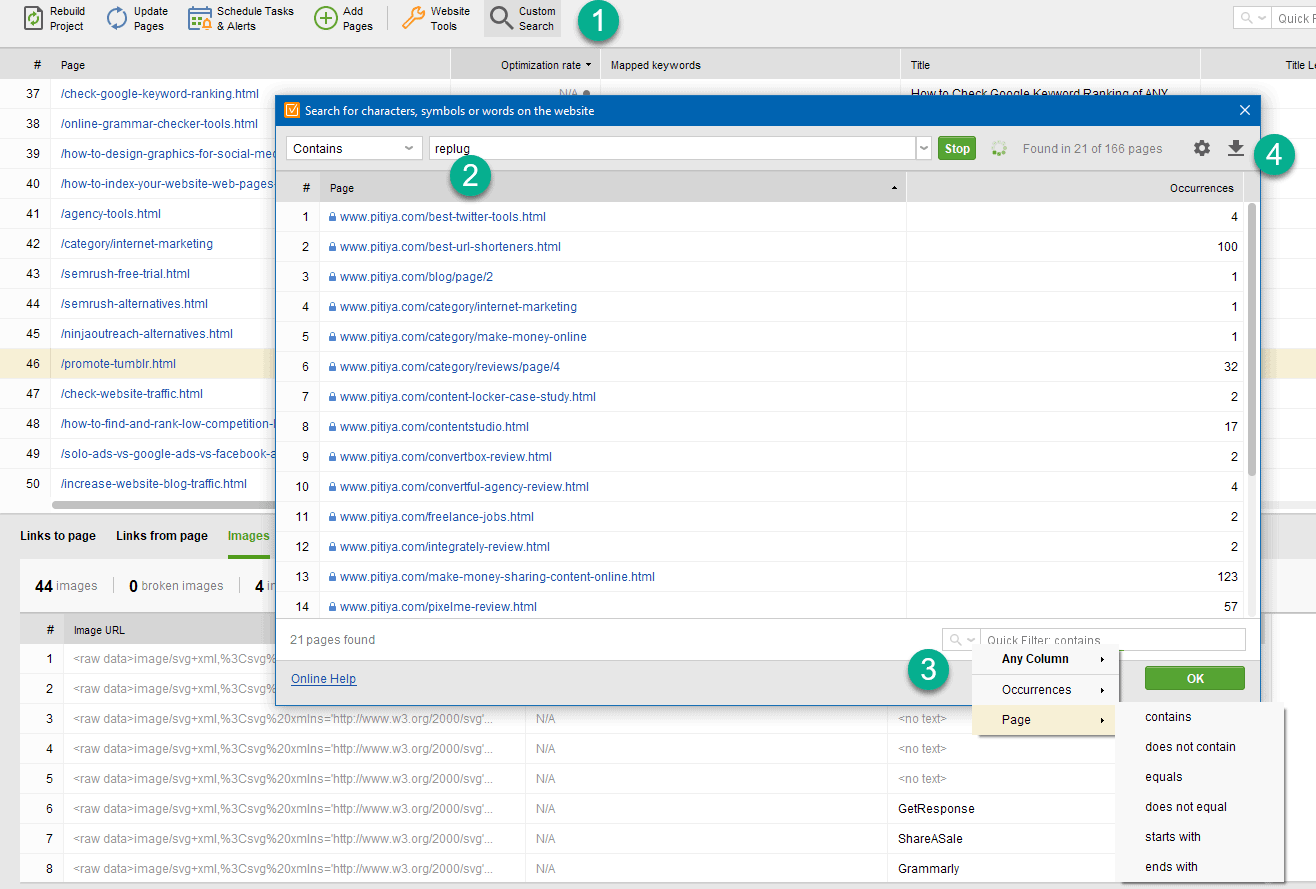1316x889 pixels.
Task: Click the Update Pages toolbar icon
Action: click(x=118, y=18)
